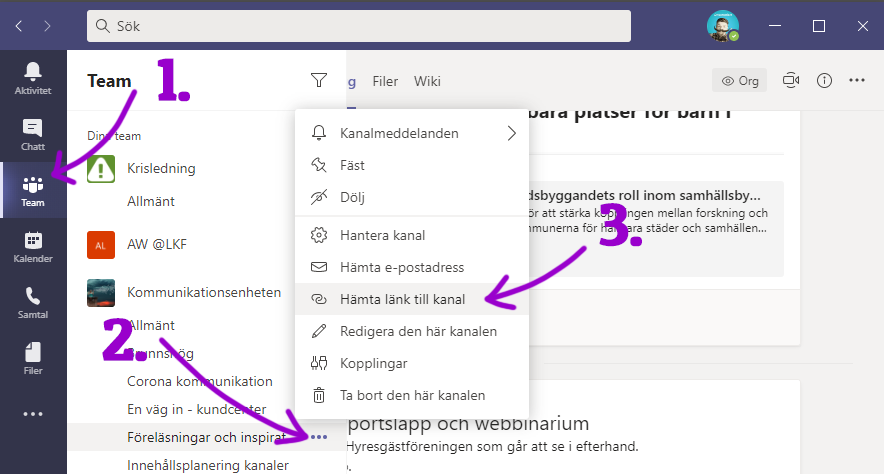This screenshot has height=474, width=884.
Task: Go back with the left arrow
Action: click(19, 26)
